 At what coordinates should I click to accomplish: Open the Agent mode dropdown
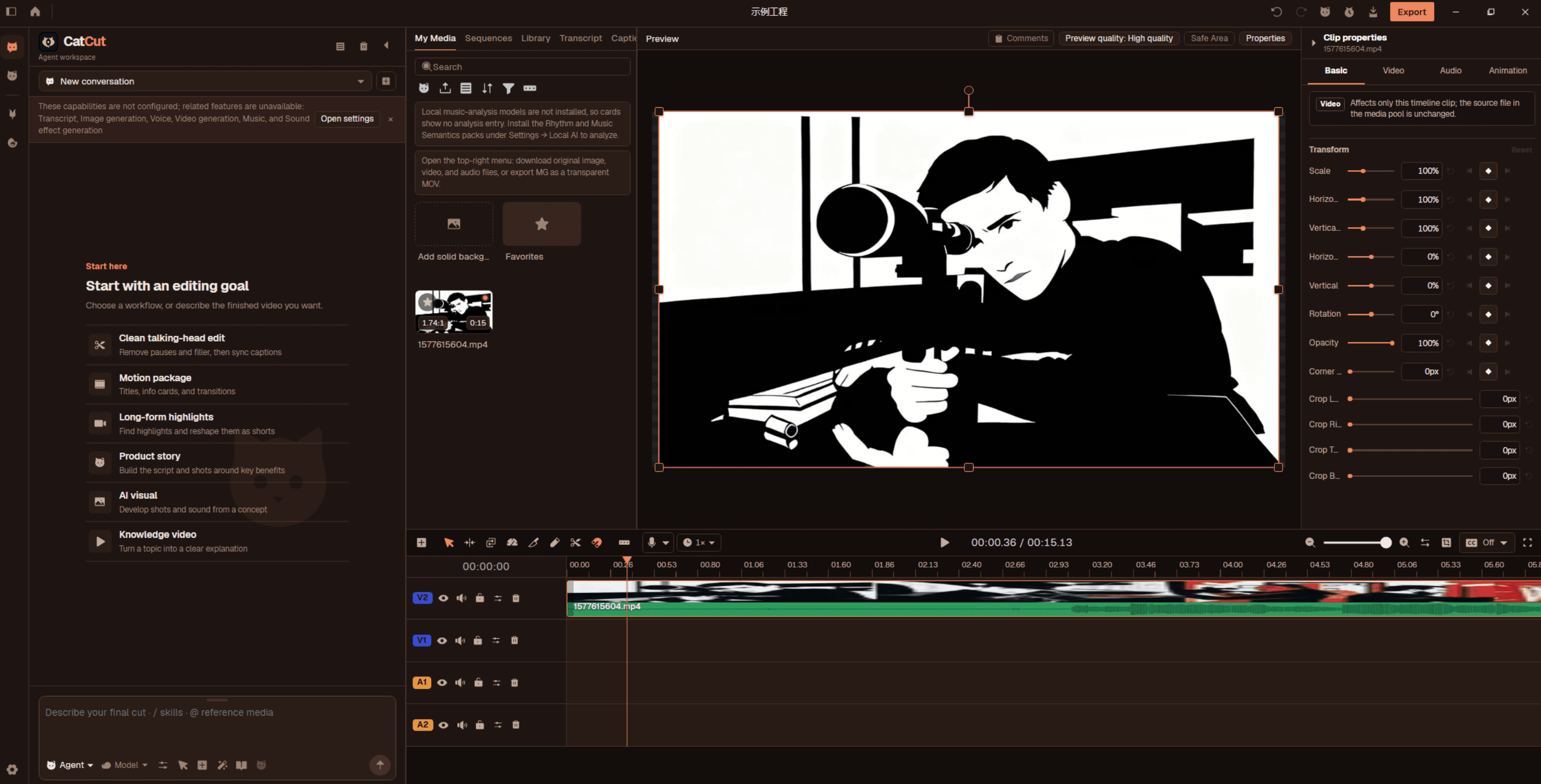coord(70,765)
